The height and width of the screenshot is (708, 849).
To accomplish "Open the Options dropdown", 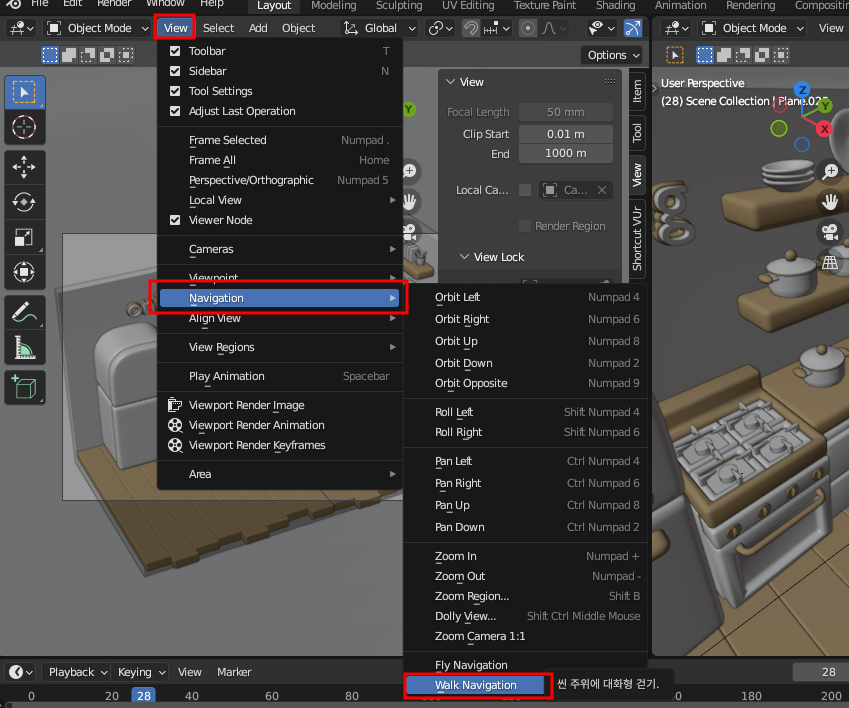I will click(x=613, y=55).
